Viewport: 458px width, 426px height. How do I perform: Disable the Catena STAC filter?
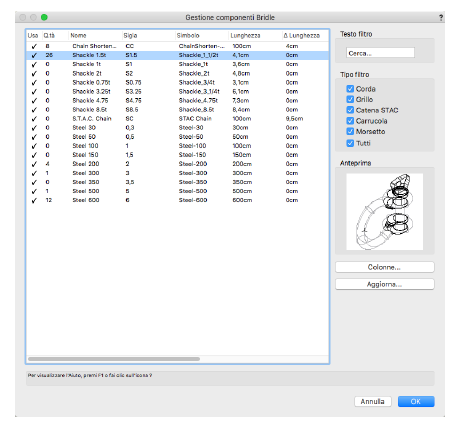point(350,110)
